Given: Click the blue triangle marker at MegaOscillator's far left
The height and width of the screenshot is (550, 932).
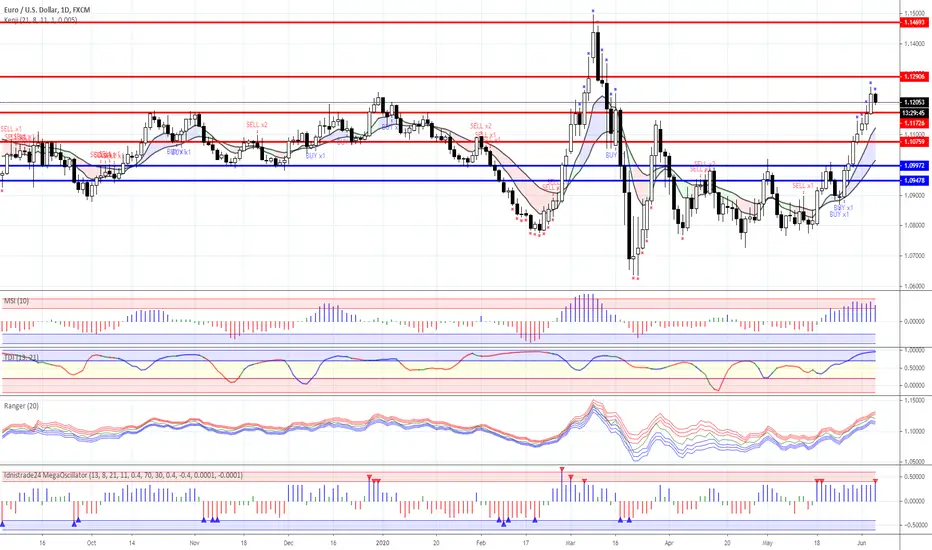Looking at the screenshot, I should [x=2, y=524].
